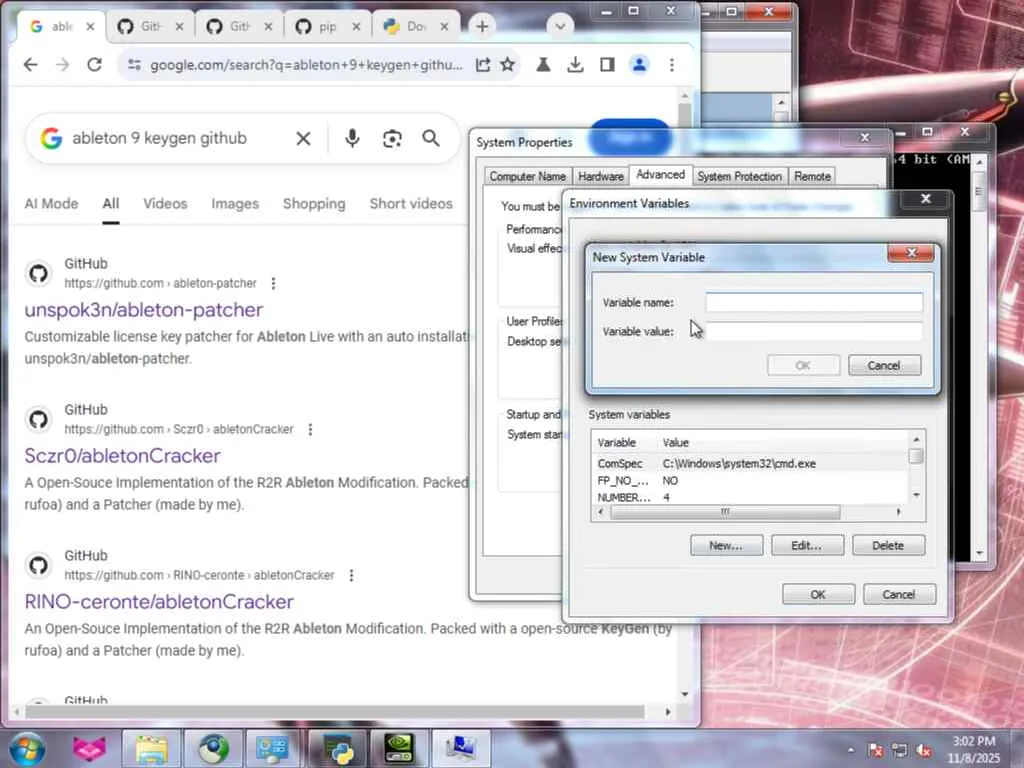Close New System Variable dialog with red X
The image size is (1024, 768).
pyautogui.click(x=911, y=253)
